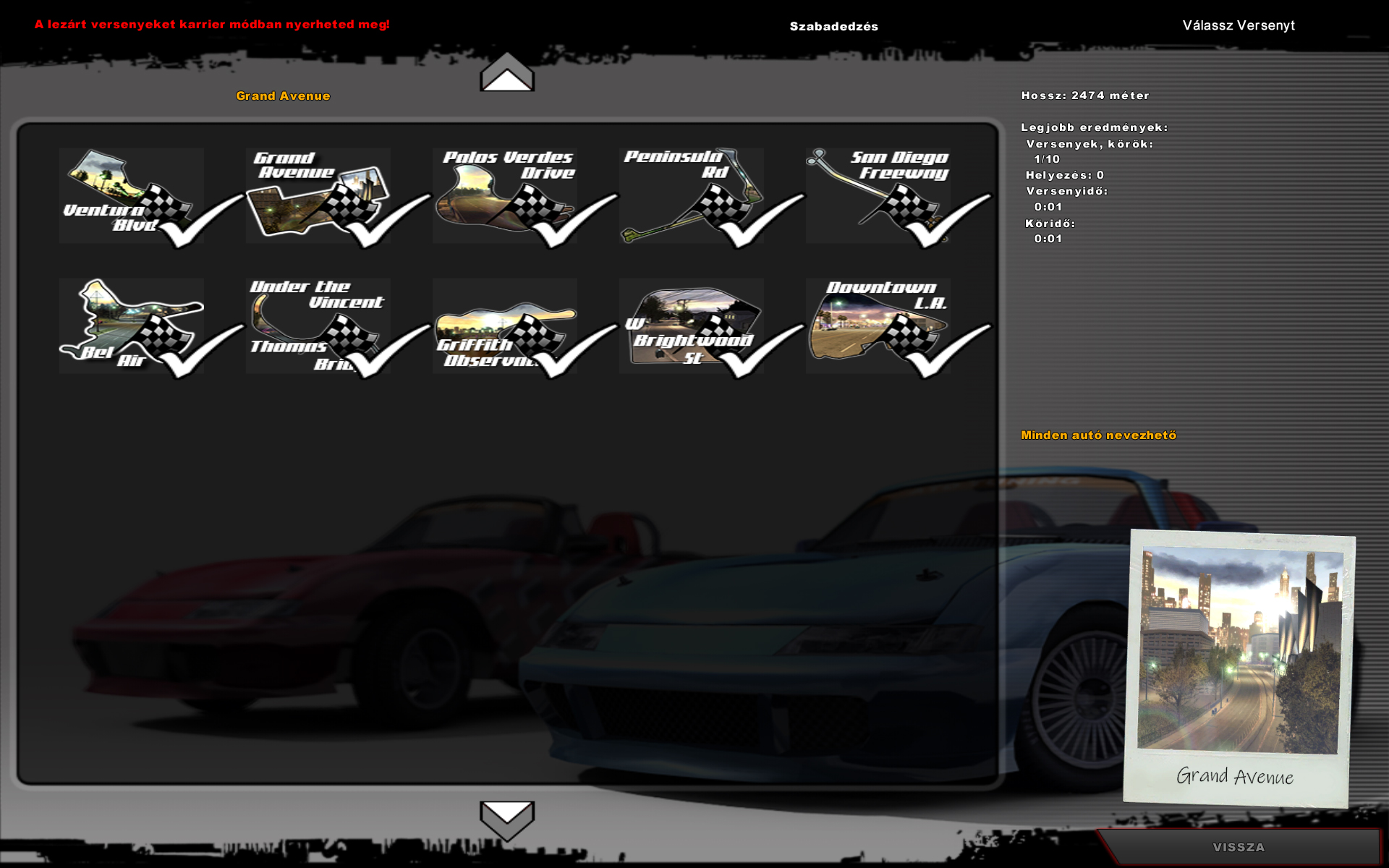Pick the Palos Verdes Drive track

pos(505,195)
